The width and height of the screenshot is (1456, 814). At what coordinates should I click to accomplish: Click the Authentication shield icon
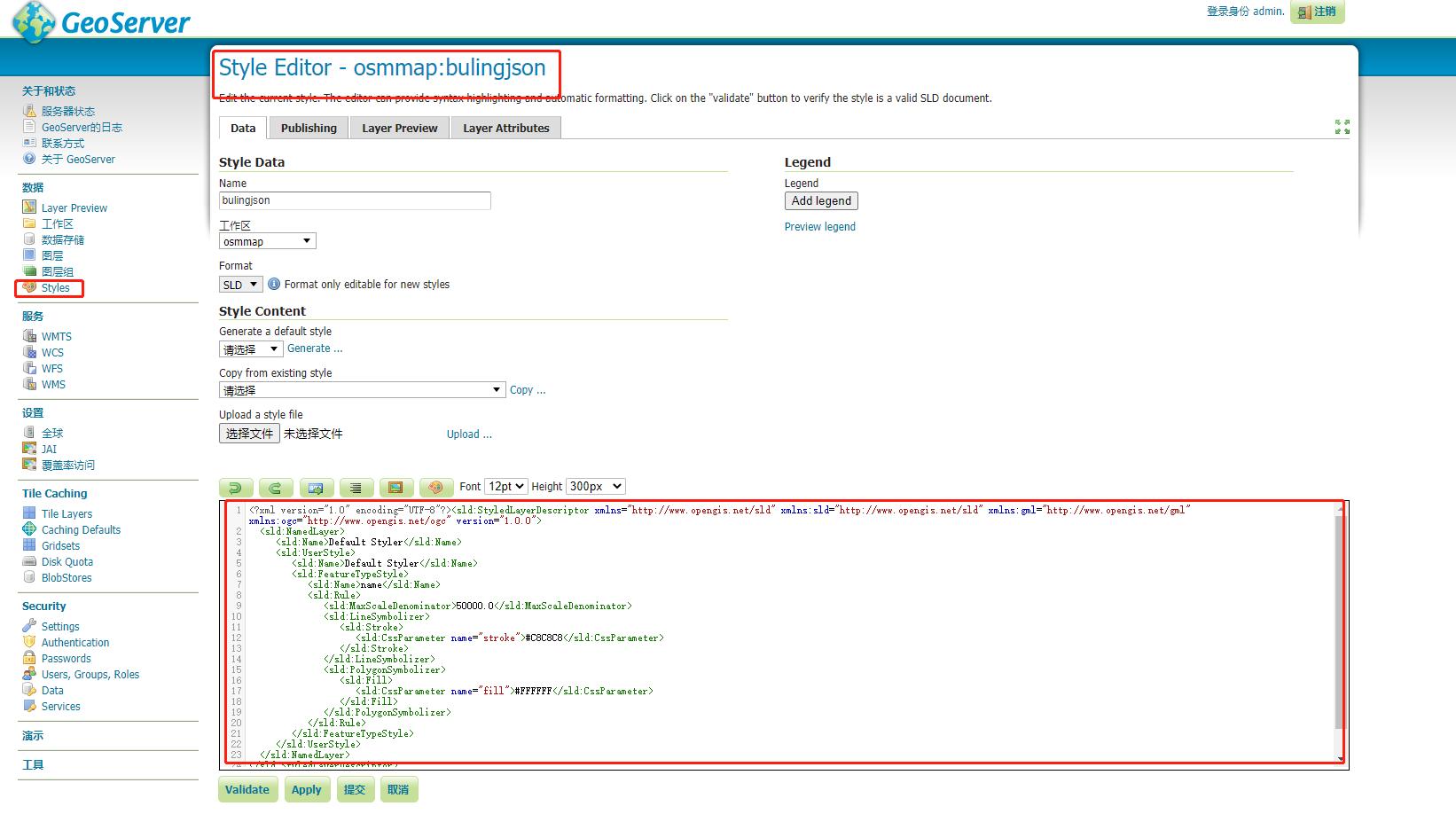29,642
